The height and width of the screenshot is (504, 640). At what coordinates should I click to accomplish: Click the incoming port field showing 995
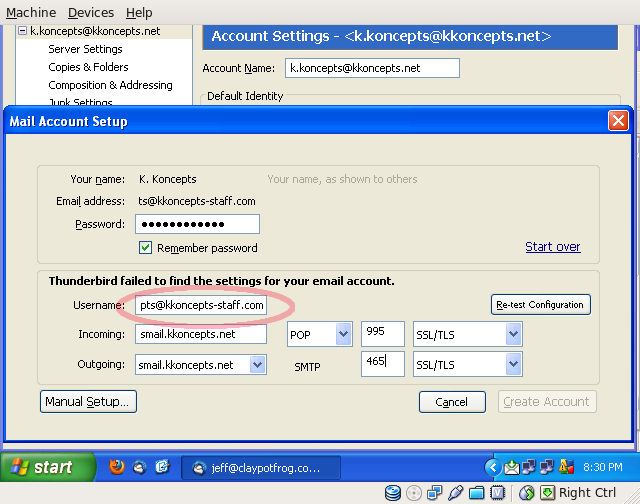click(x=383, y=334)
